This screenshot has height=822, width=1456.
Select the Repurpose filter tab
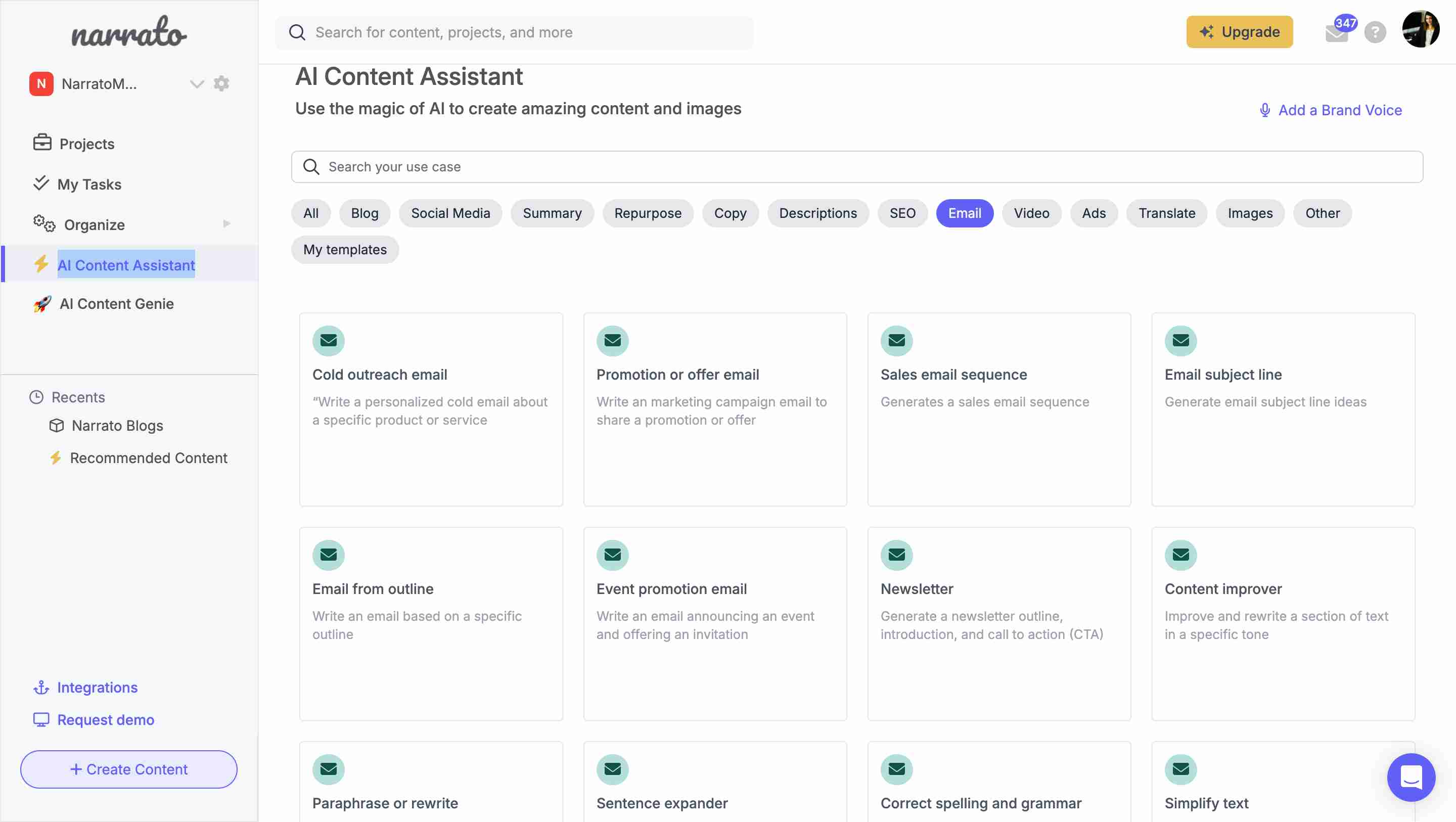(x=648, y=213)
